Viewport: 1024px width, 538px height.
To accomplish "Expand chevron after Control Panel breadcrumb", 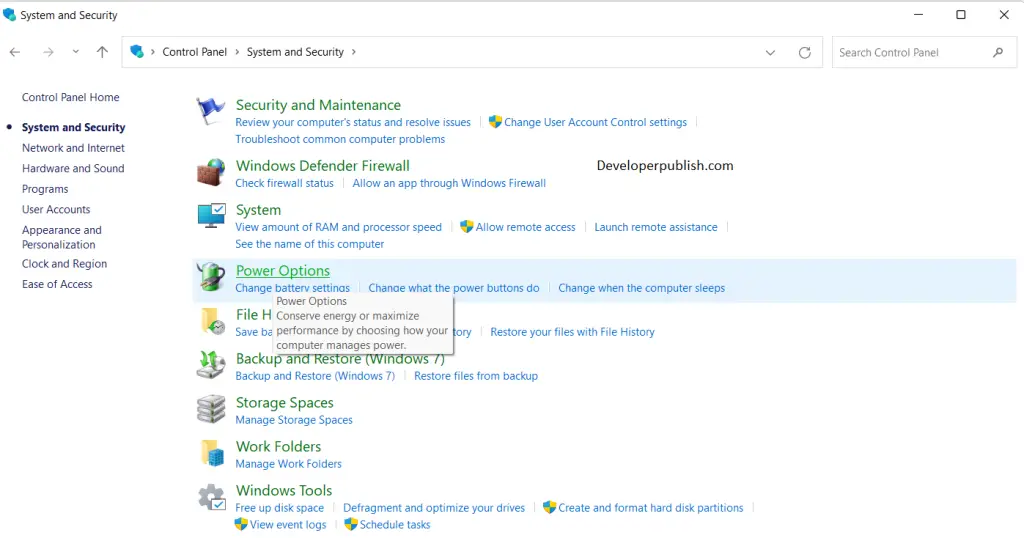I will click(x=237, y=52).
